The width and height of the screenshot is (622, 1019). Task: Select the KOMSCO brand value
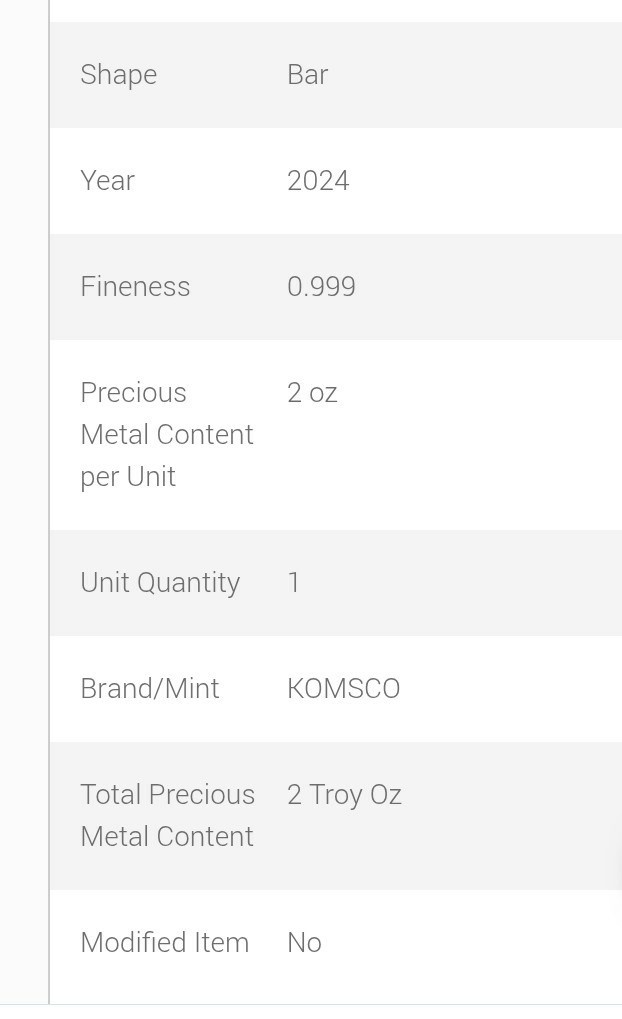tap(343, 689)
